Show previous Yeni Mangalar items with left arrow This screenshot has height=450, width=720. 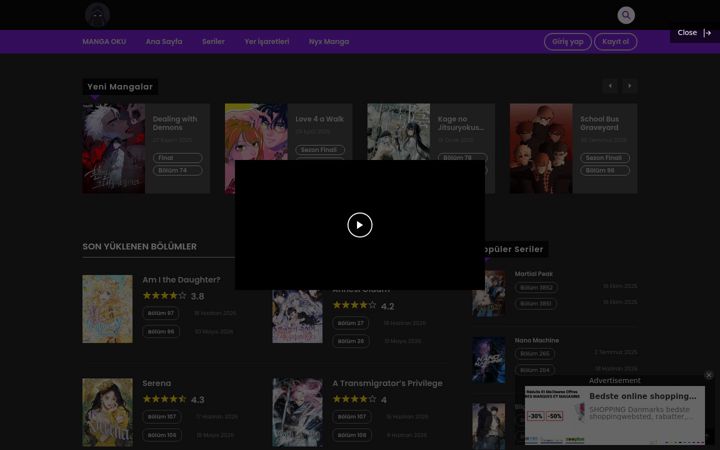(610, 86)
